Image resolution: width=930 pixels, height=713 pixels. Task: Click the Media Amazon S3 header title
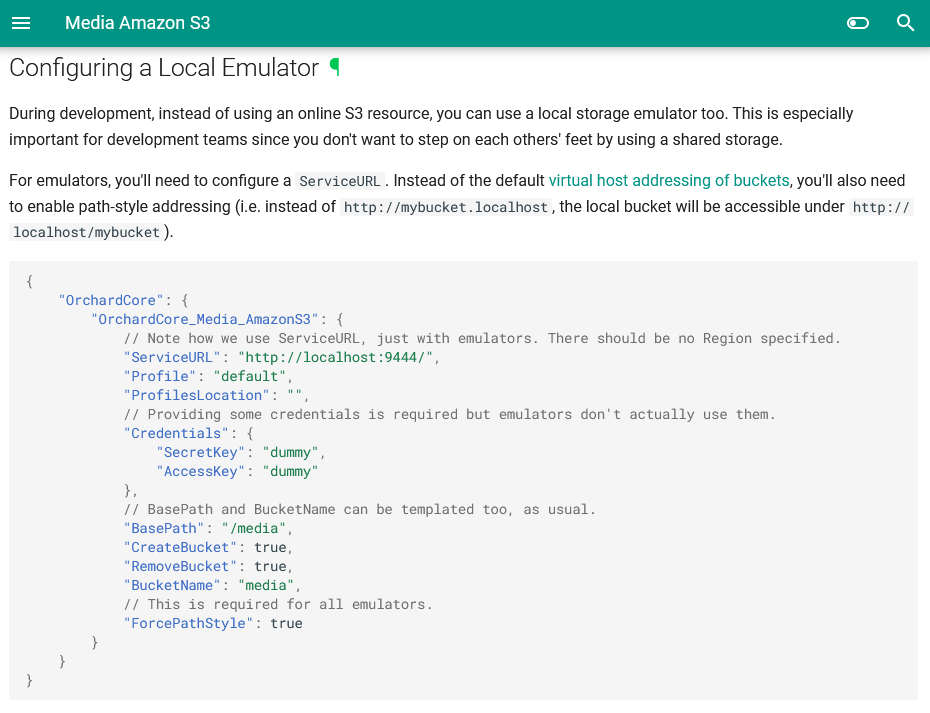138,23
